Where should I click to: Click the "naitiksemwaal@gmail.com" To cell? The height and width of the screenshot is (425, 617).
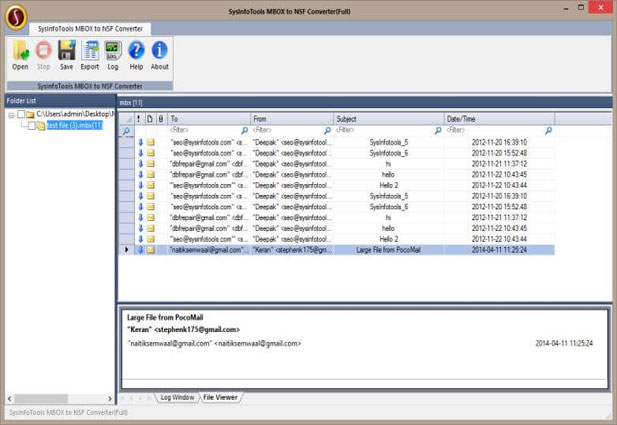[209, 249]
